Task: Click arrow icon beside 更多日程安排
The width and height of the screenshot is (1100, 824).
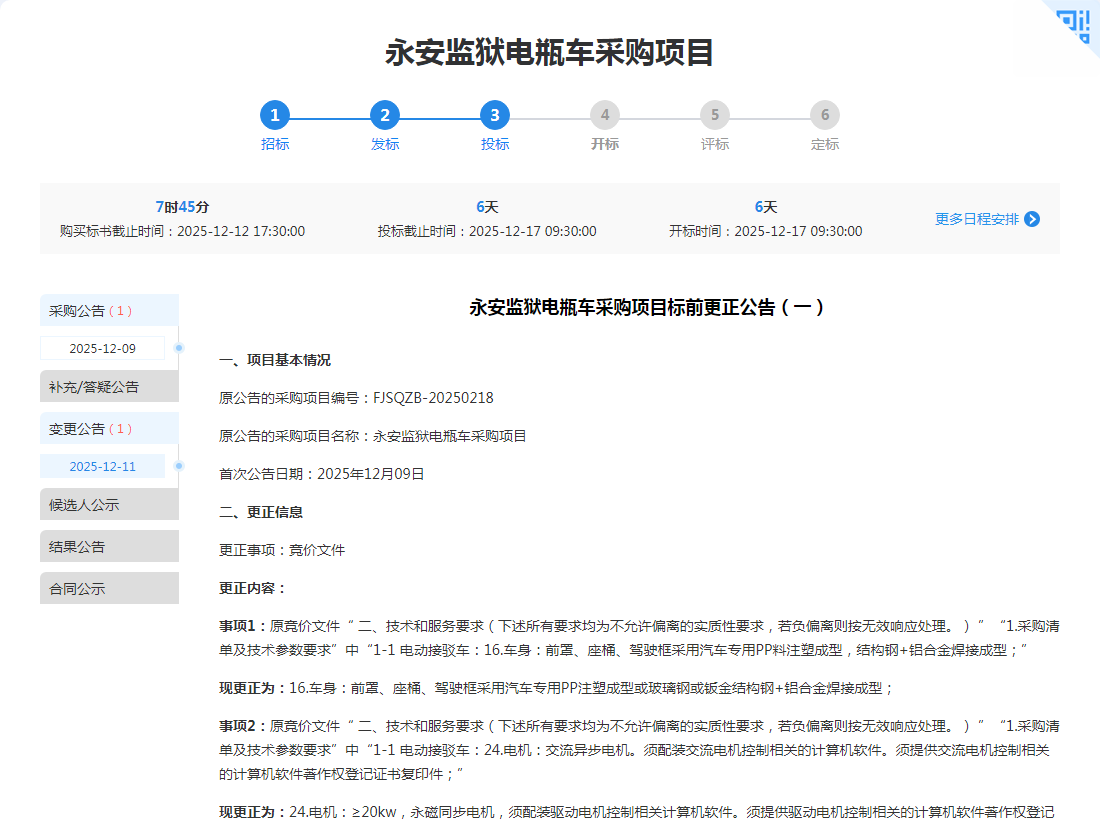Action: (x=1032, y=219)
